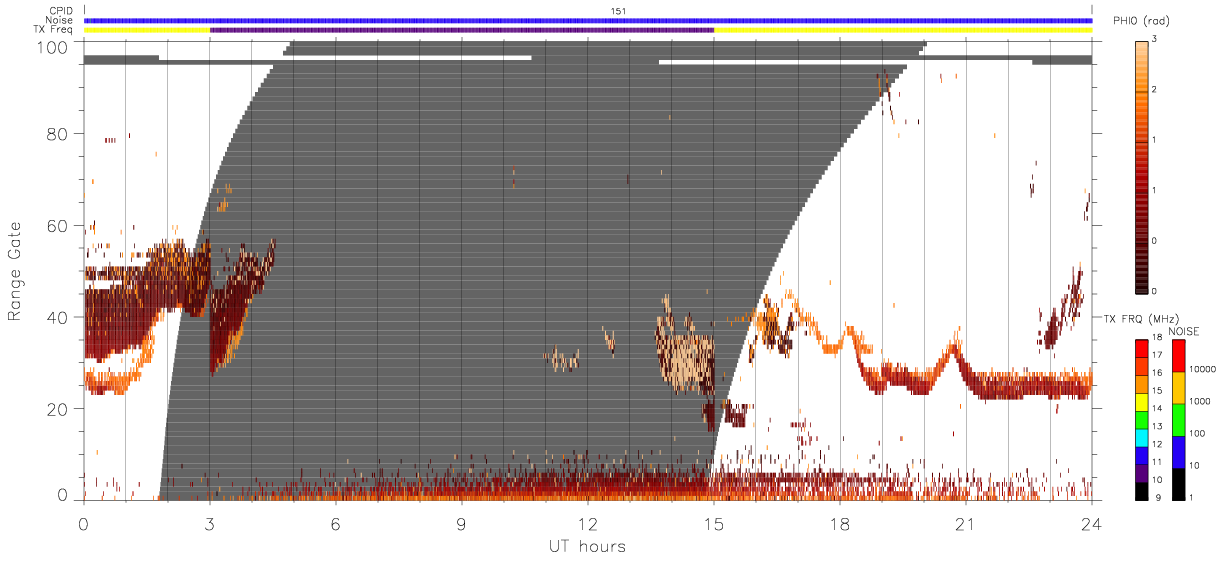Image resolution: width=1228 pixels, height=567 pixels.
Task: Click the 24 tick on UT hours axis
Action: point(1092,523)
